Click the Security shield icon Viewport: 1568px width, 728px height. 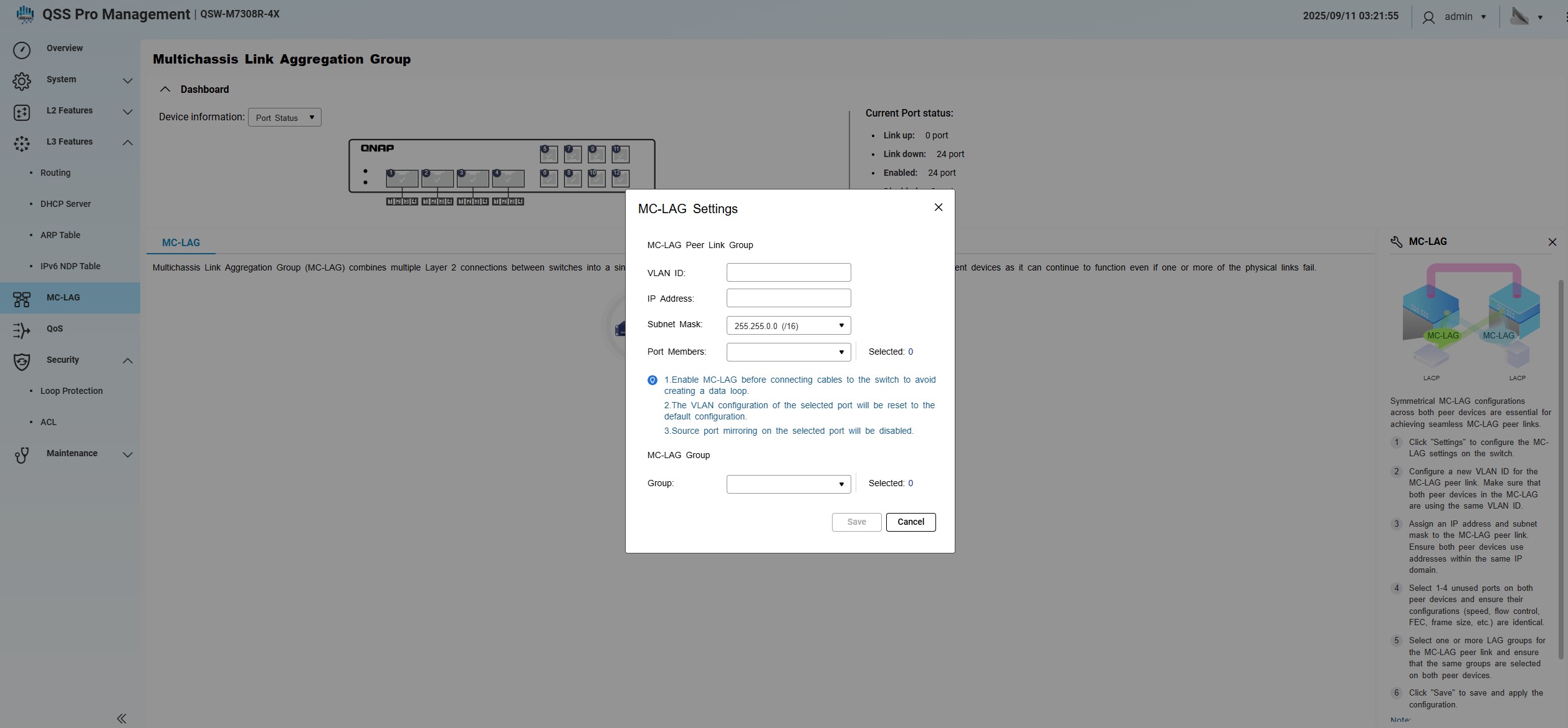point(22,362)
